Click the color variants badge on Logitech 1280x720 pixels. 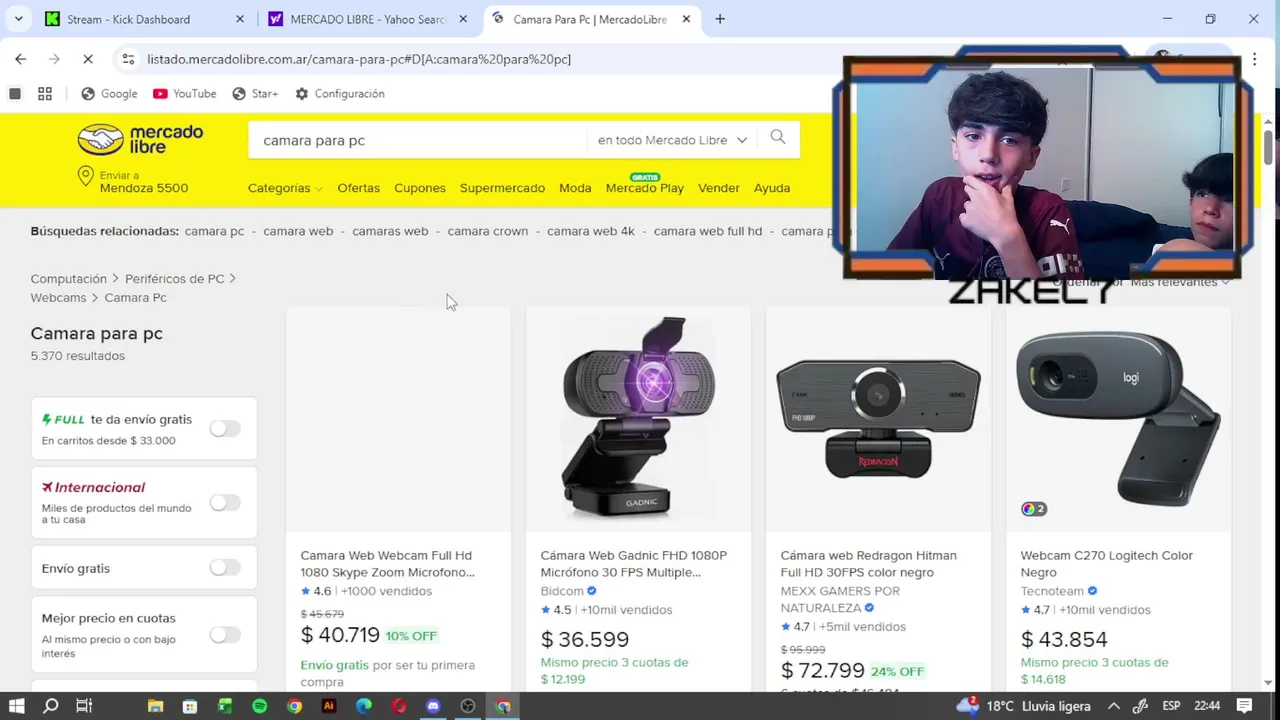(1033, 509)
